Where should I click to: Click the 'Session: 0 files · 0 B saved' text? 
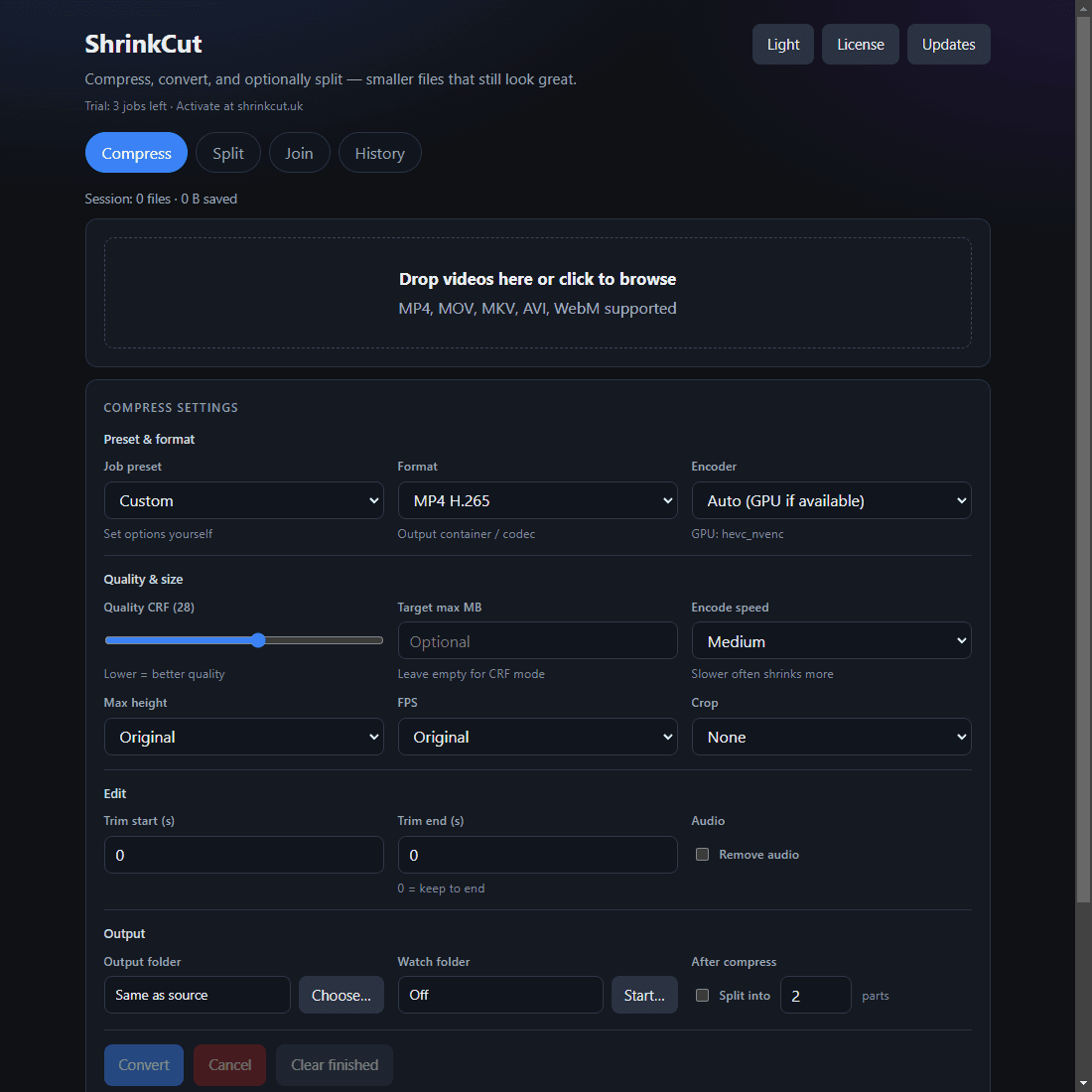[161, 200]
